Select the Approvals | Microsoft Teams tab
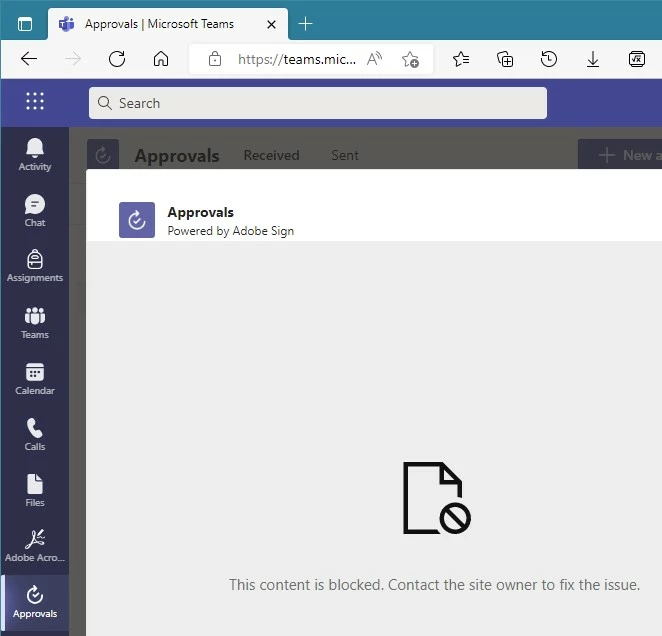This screenshot has width=662, height=636. click(x=168, y=24)
